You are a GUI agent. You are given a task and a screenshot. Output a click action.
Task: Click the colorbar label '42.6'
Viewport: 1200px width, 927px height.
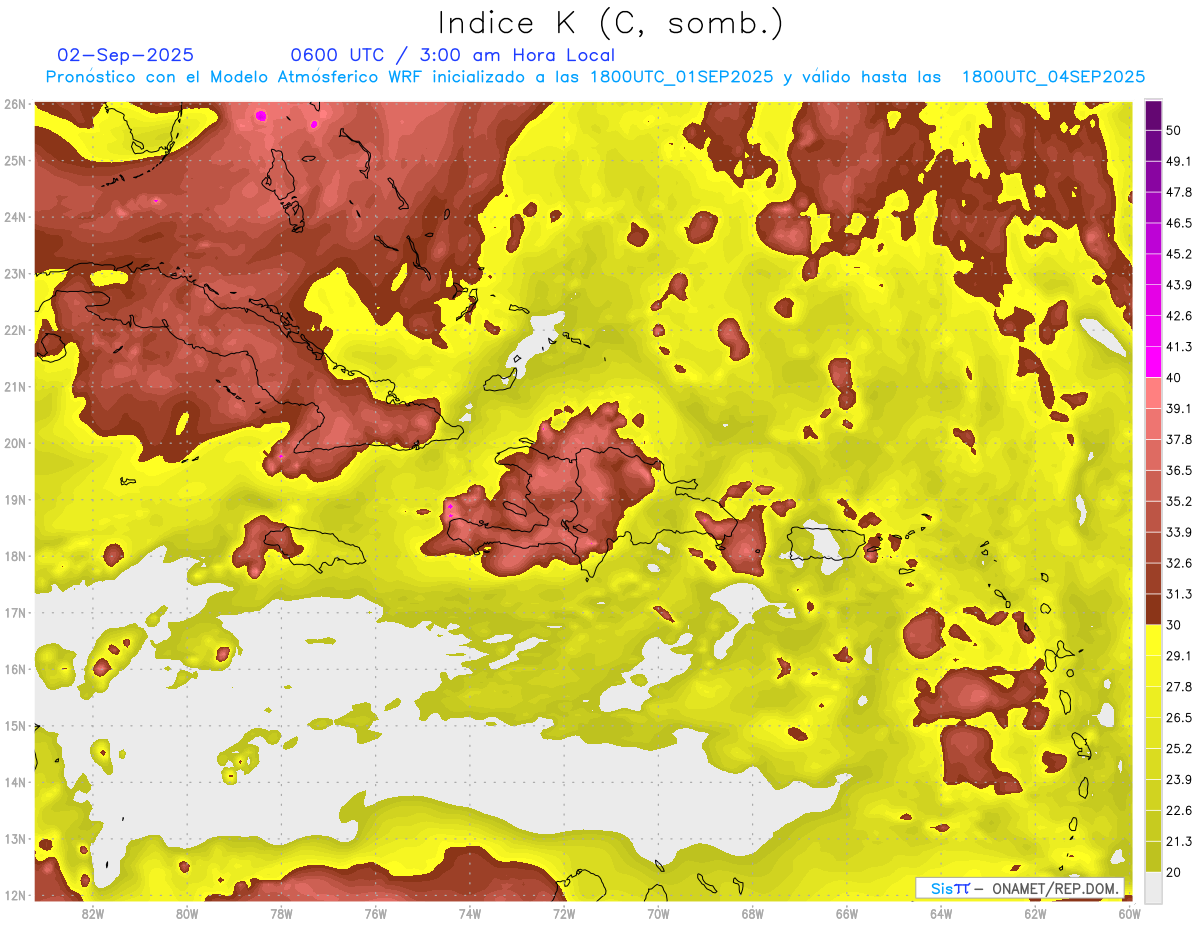(x=1178, y=316)
